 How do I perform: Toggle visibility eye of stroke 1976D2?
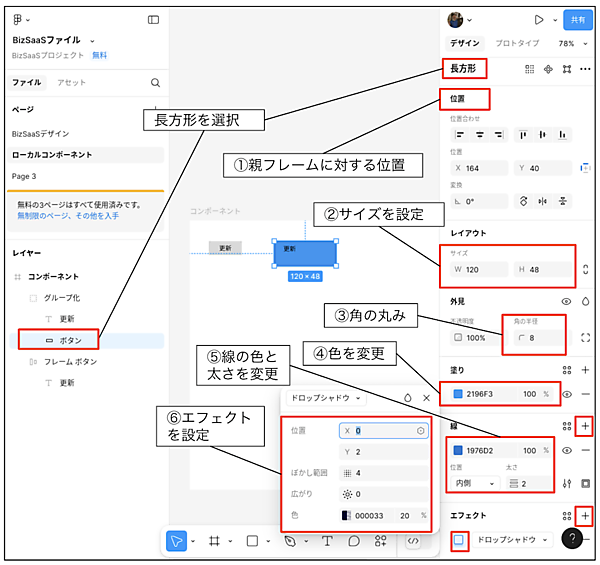coord(567,451)
